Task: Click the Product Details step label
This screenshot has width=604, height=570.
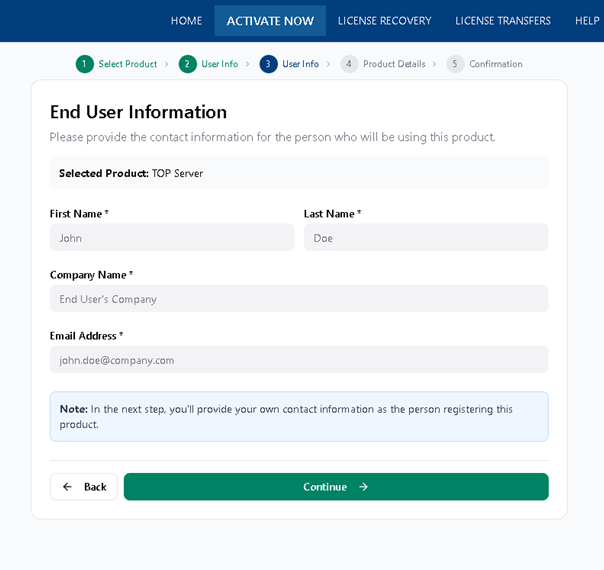Action: click(x=394, y=64)
